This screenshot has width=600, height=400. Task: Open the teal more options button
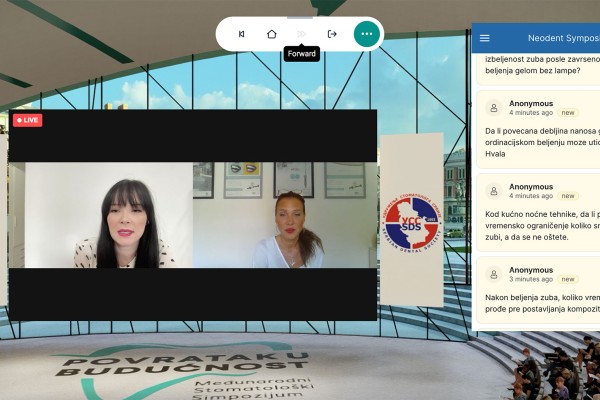(367, 34)
